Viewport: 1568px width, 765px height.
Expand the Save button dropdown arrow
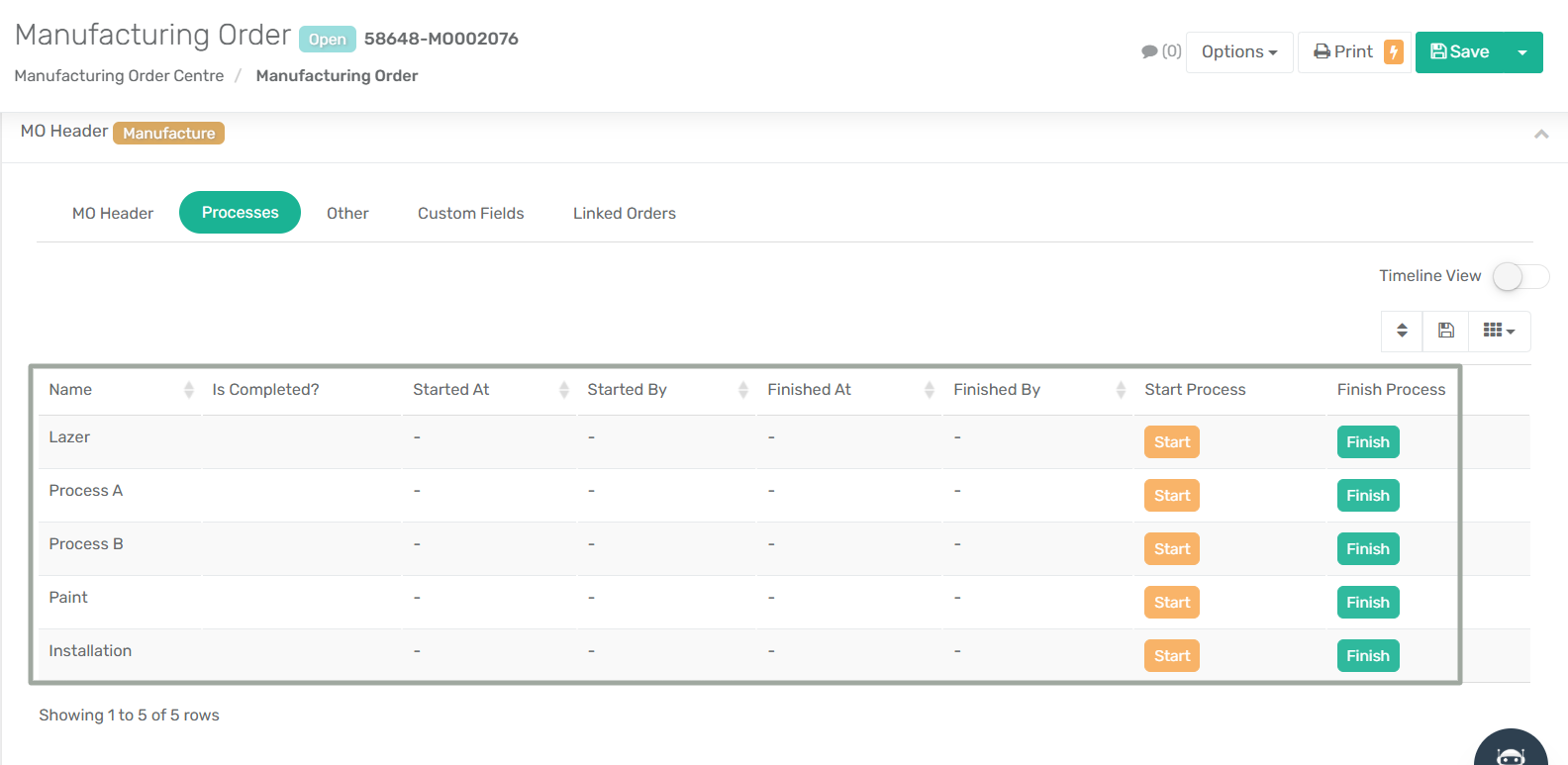[1522, 52]
